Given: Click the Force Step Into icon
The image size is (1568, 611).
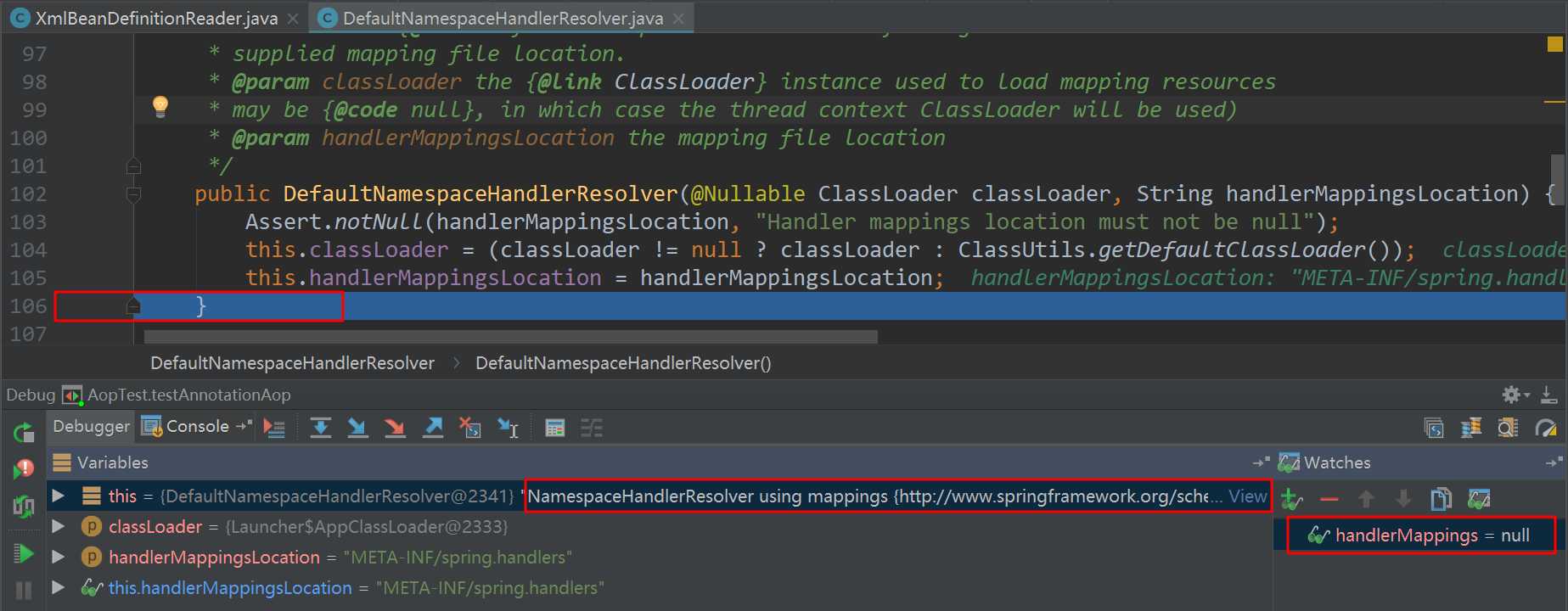Looking at the screenshot, I should [x=395, y=428].
